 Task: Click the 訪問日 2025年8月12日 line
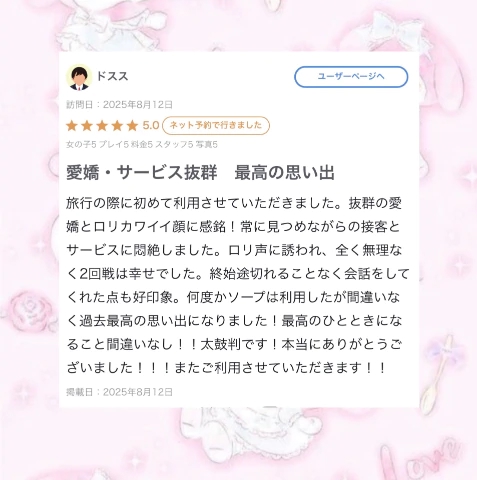coord(119,105)
